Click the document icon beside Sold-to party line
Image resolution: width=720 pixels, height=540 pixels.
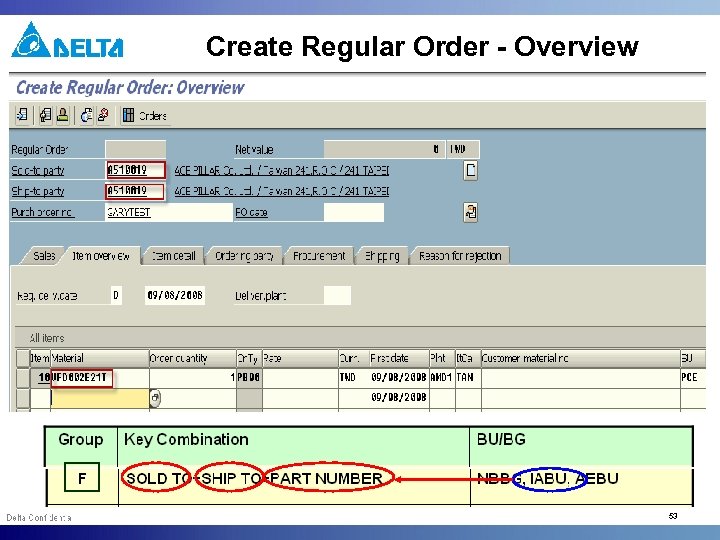coord(470,170)
